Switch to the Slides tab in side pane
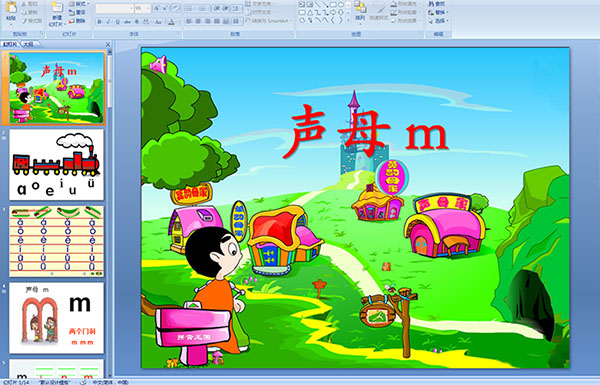Image resolution: width=600 pixels, height=385 pixels. click(10, 44)
